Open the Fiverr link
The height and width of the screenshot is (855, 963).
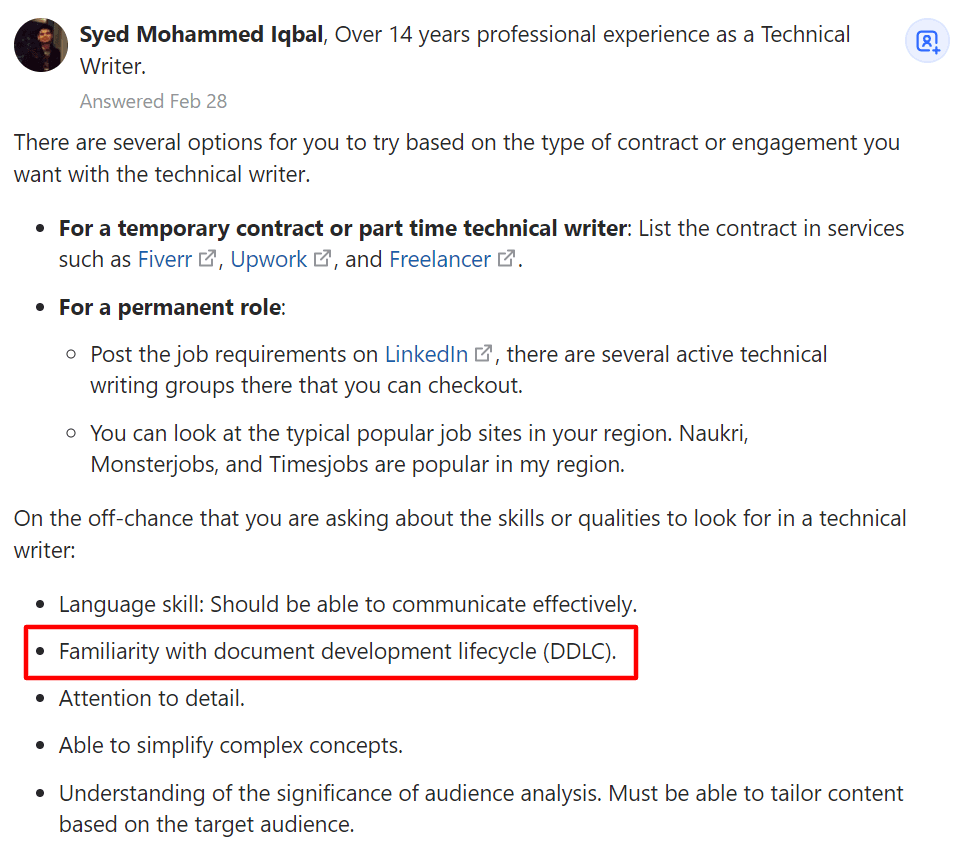point(165,259)
